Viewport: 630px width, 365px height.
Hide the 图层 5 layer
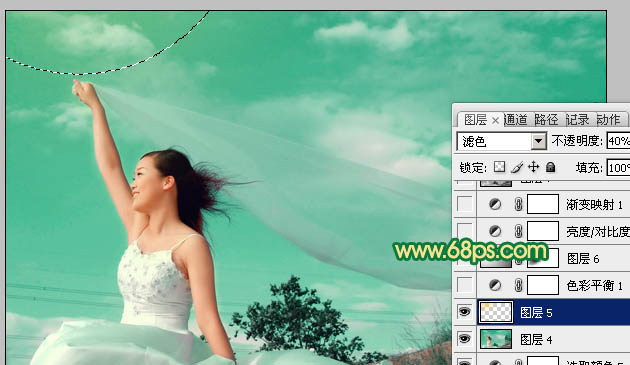click(465, 312)
